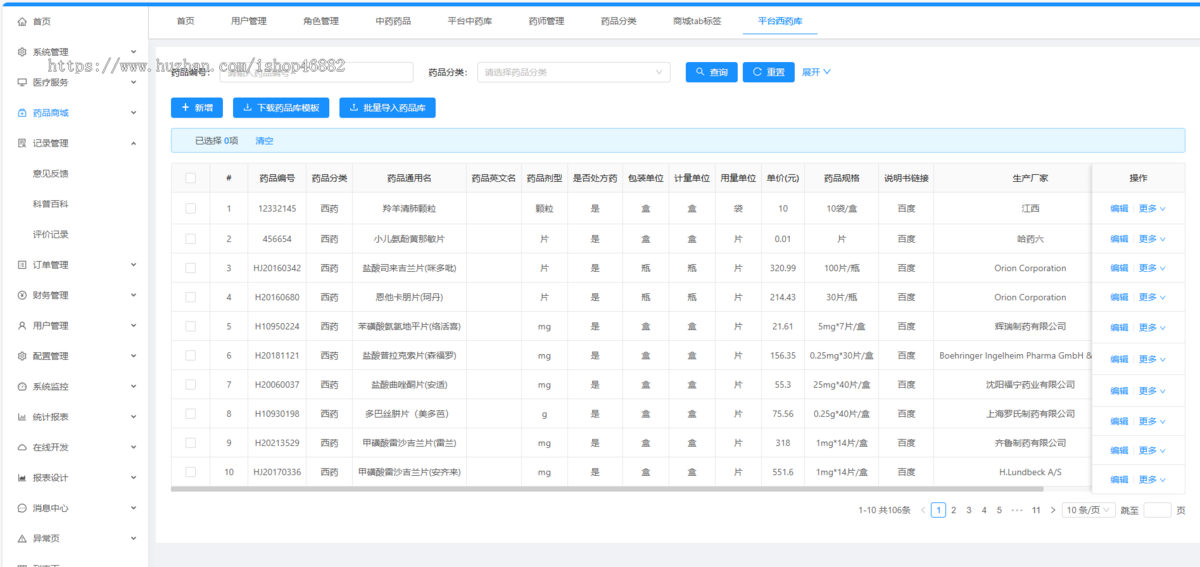Click the 医疗服务 monitor icon
Screen dimensions: 1200x567
[x=22, y=82]
